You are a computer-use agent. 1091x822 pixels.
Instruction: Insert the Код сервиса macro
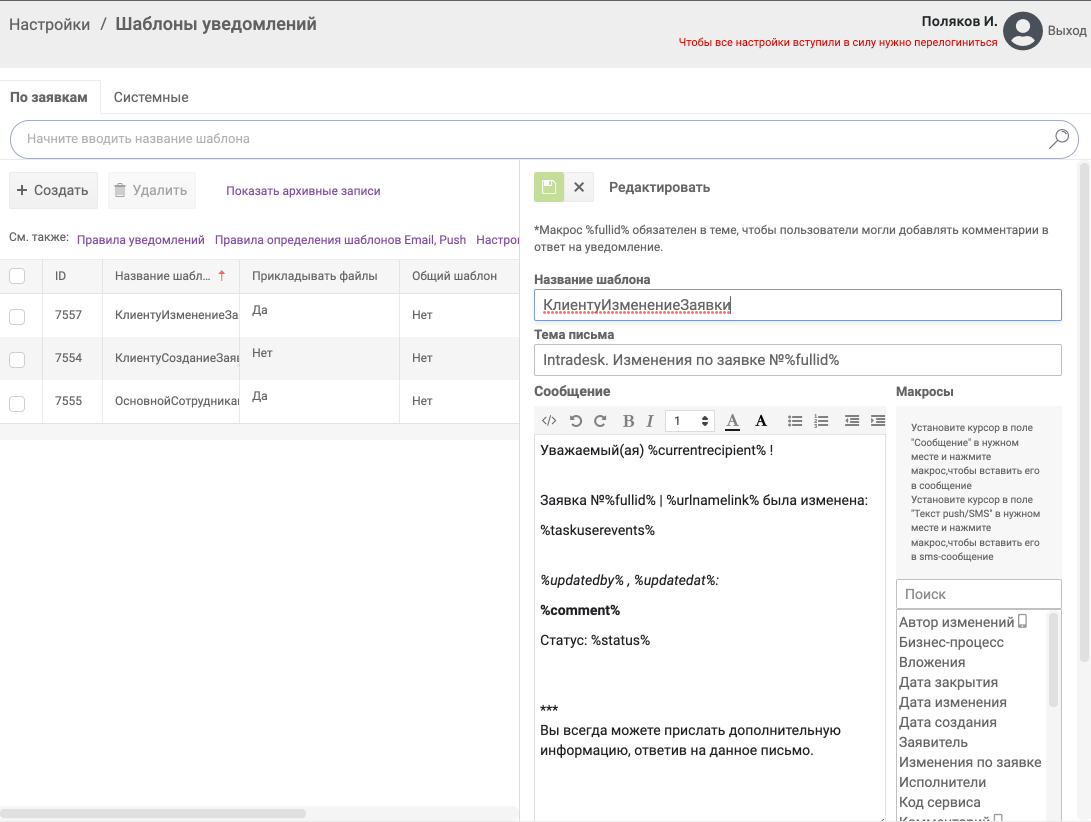[x=939, y=803]
